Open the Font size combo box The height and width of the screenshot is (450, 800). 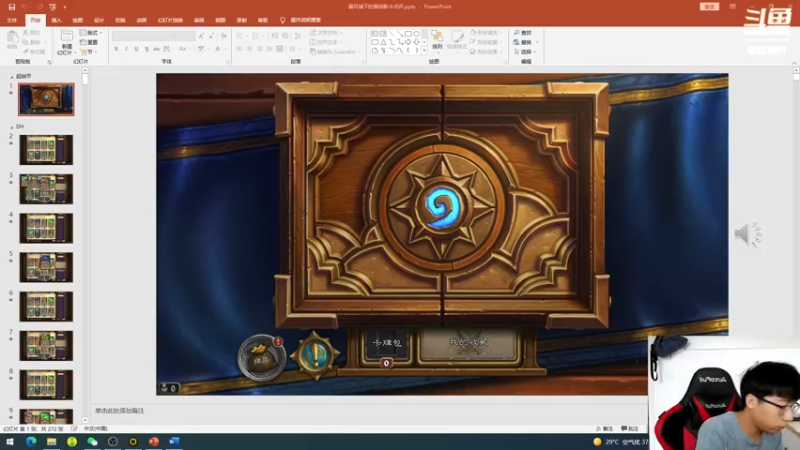(x=184, y=36)
